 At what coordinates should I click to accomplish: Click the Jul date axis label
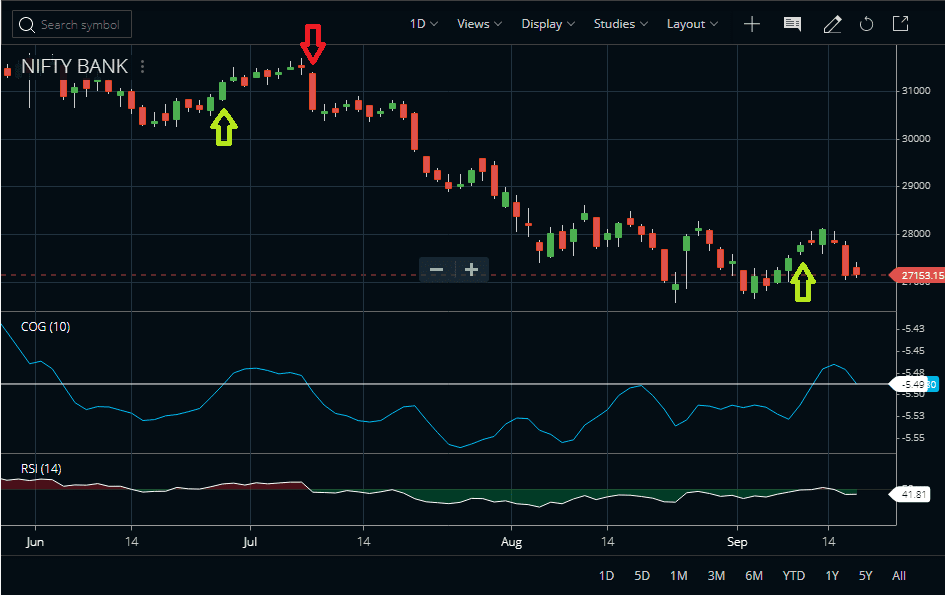pos(250,542)
